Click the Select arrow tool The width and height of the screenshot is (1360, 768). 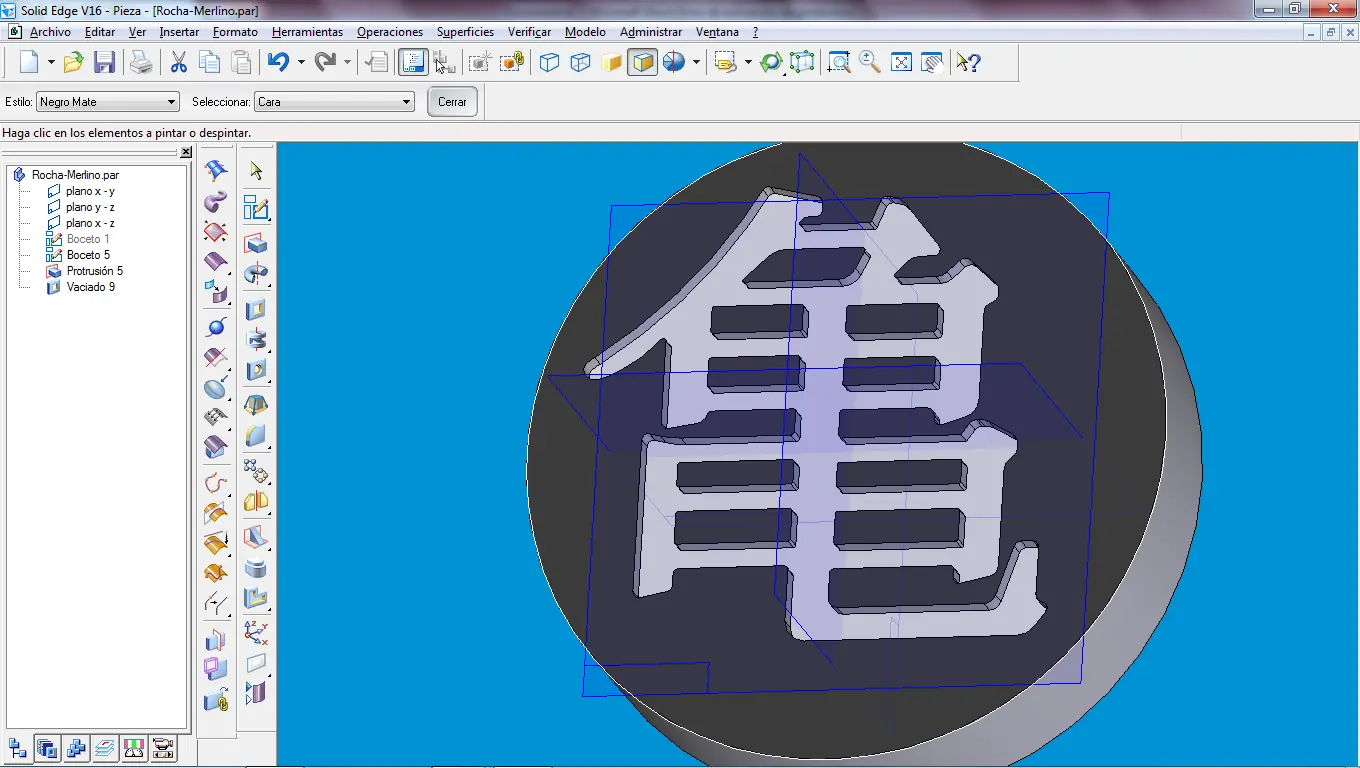256,171
